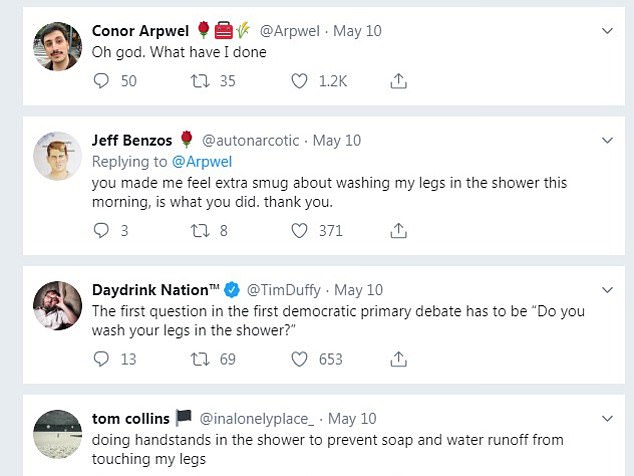Show options dropdown for tom collins's tweet
The height and width of the screenshot is (476, 634).
pos(607,418)
